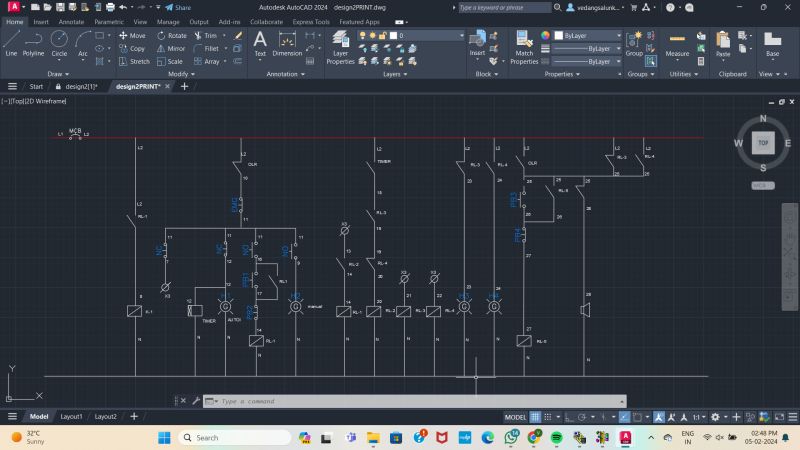The width and height of the screenshot is (800, 450).
Task: Activate the Fillet command
Action: click(206, 48)
